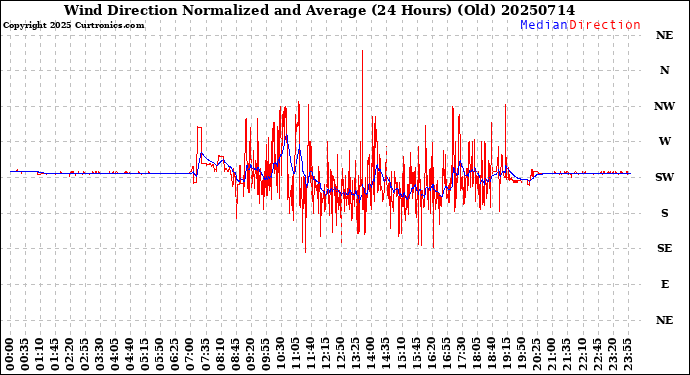Click the 08:45 time axis label

click(235, 354)
